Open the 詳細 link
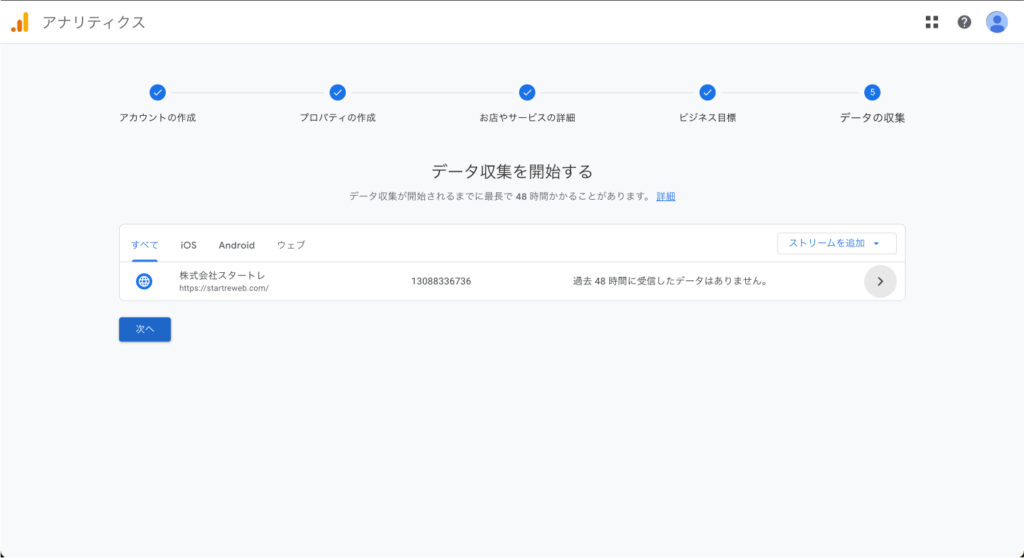 [665, 196]
